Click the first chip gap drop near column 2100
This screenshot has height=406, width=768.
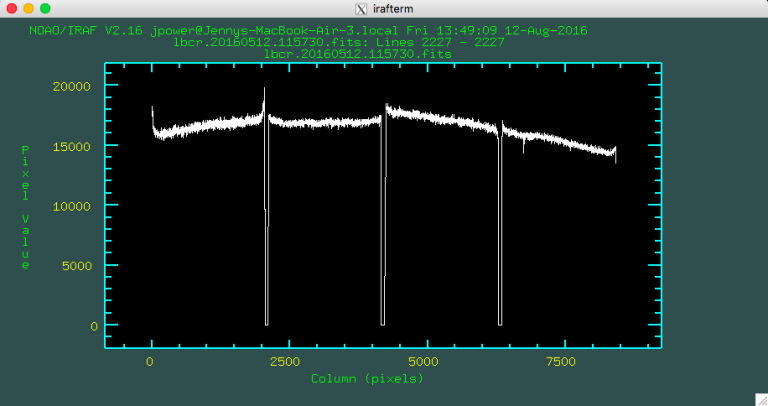[266, 220]
